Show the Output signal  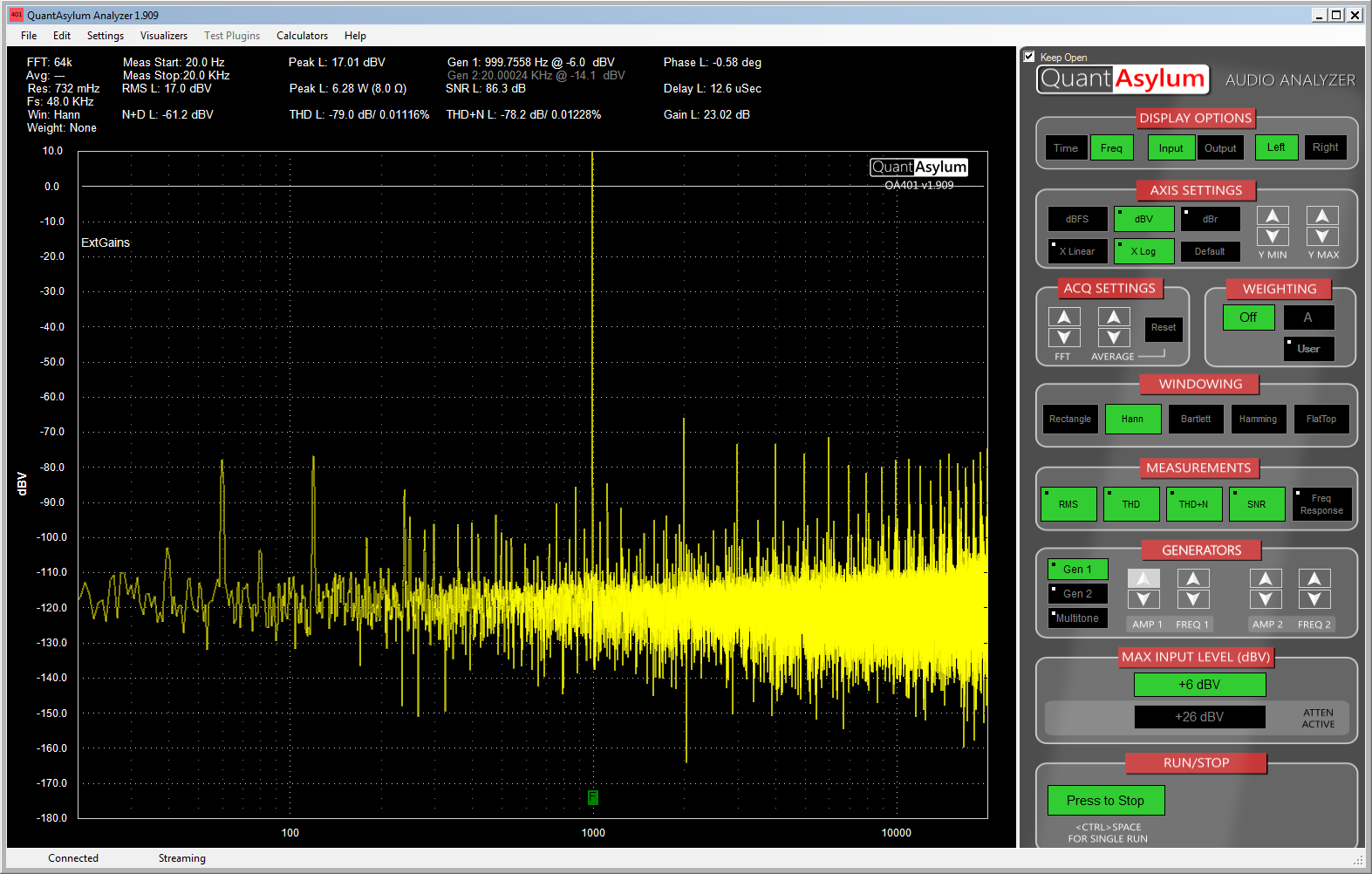click(x=1220, y=148)
